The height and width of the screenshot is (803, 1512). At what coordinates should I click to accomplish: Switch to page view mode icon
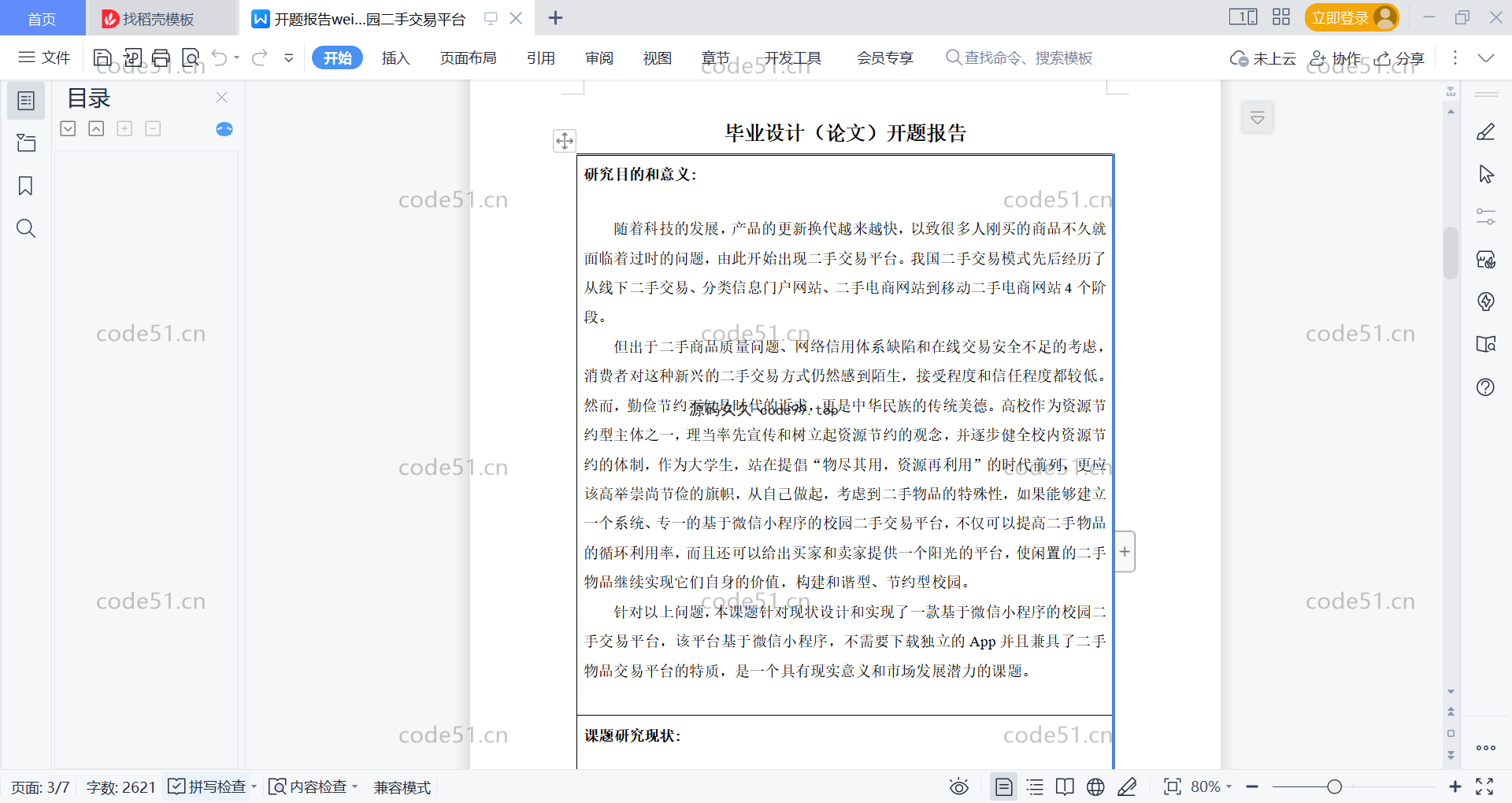1003,786
